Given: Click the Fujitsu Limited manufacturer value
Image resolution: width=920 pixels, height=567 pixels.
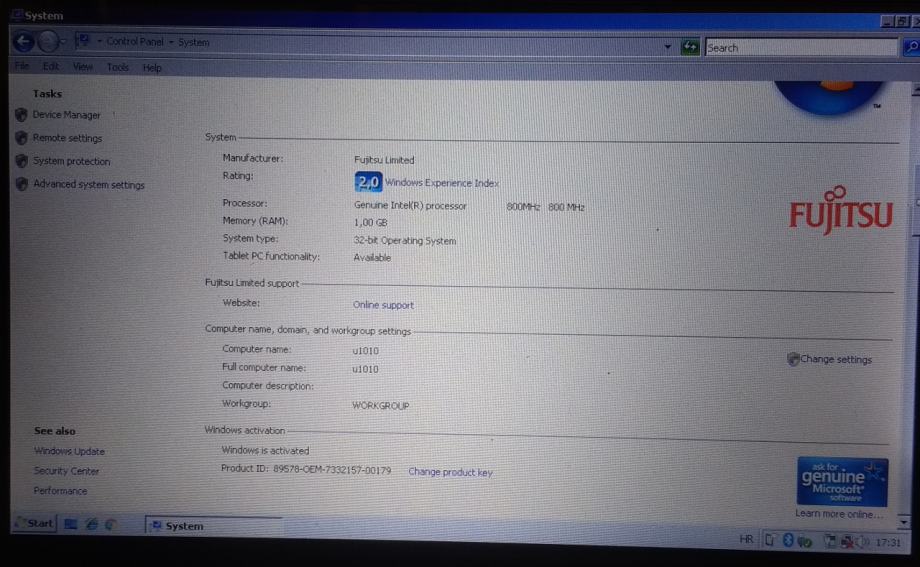Looking at the screenshot, I should [384, 160].
